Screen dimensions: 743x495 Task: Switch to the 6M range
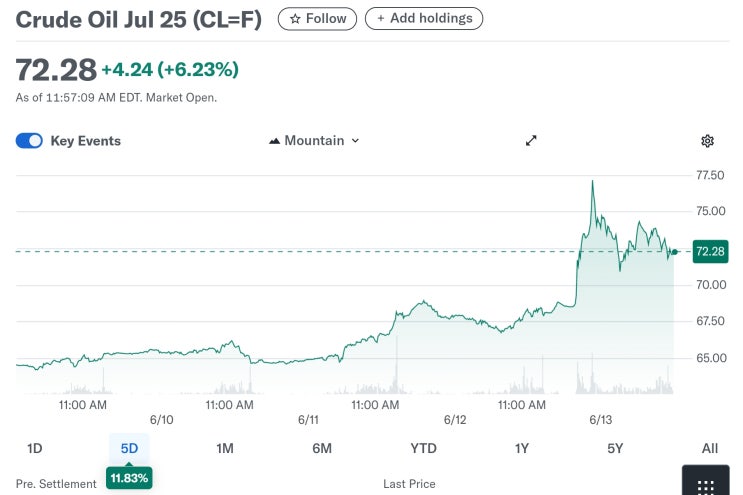pyautogui.click(x=322, y=448)
